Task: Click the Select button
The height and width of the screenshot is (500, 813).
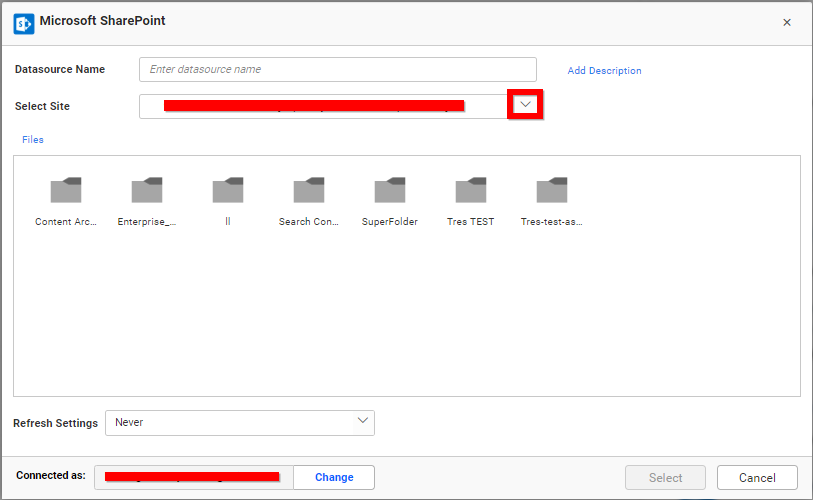Action: (665, 478)
